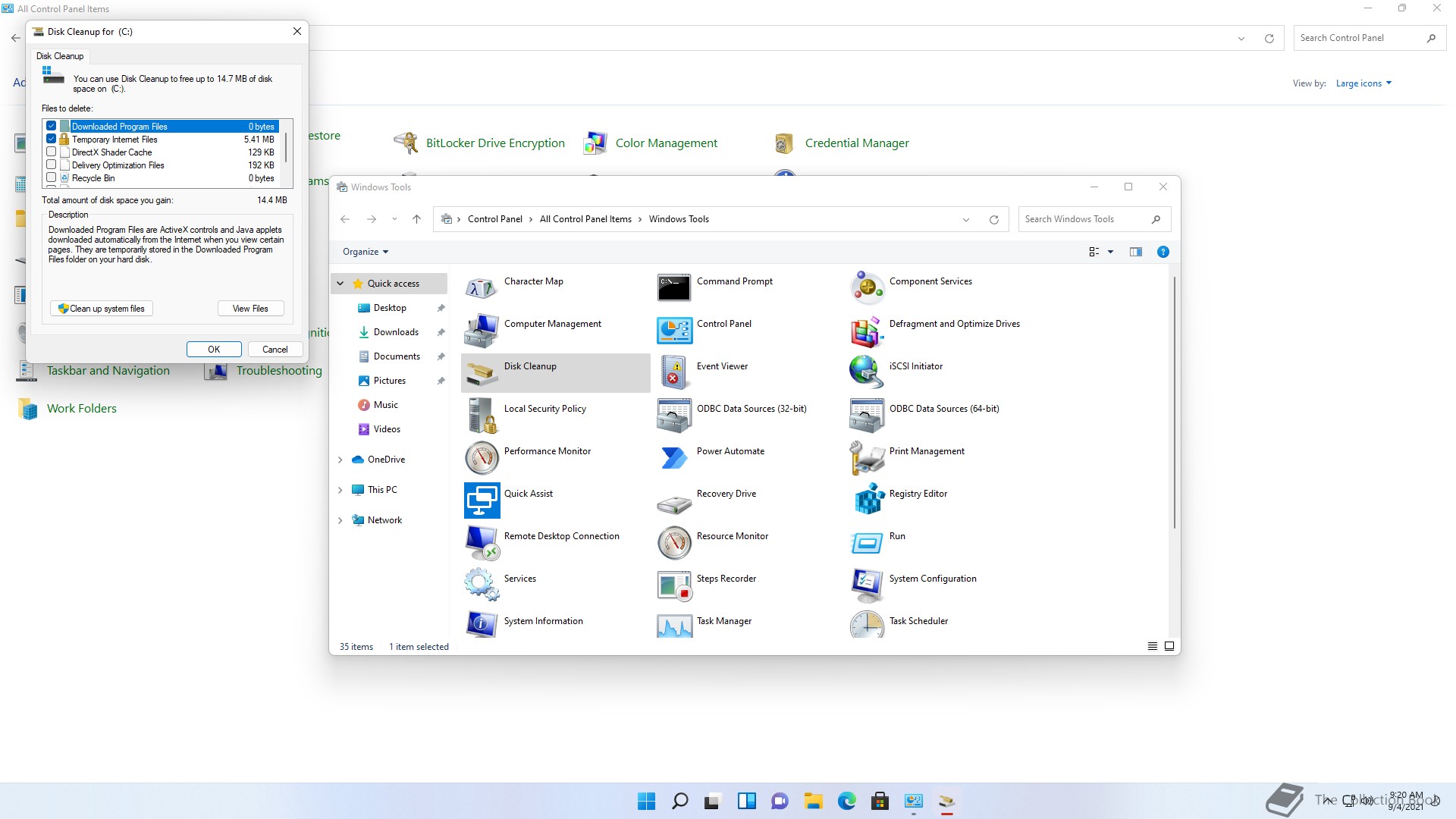Open Quick Assist icon
This screenshot has height=819, width=1456.
coord(482,500)
